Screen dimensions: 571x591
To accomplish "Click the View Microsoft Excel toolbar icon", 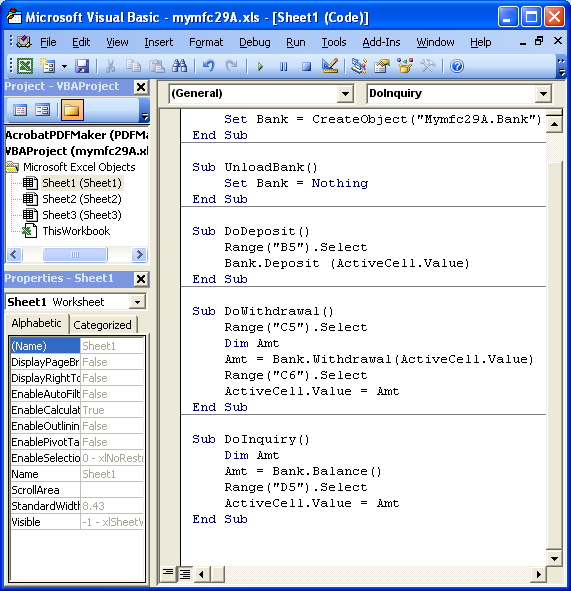I will [24, 66].
